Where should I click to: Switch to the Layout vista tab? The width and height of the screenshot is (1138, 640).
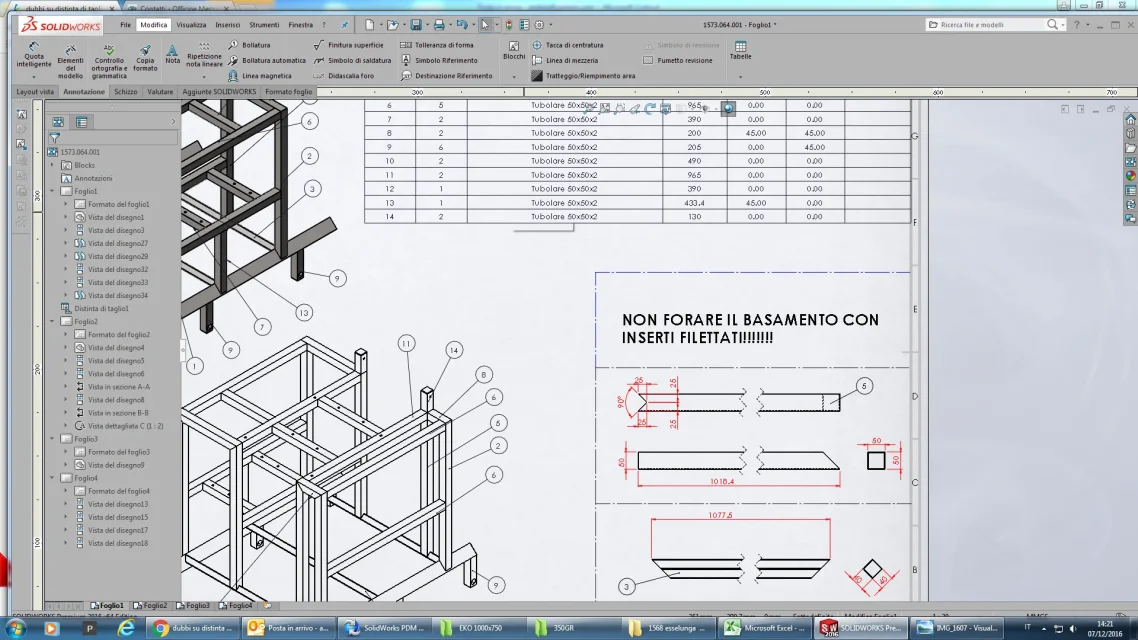click(35, 91)
